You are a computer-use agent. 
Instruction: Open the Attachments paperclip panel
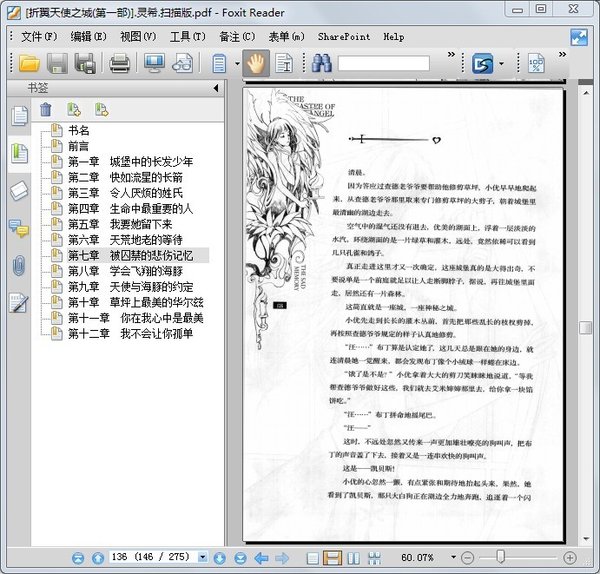click(19, 265)
